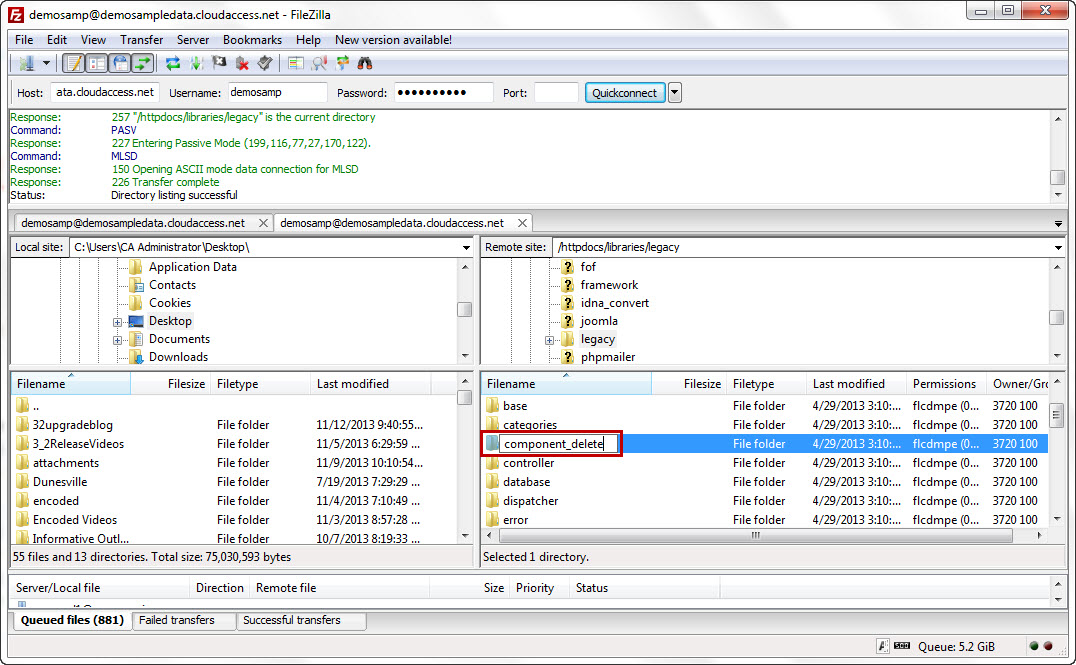Image resolution: width=1076 pixels, height=665 pixels.
Task: Cancel the current operation
Action: [219, 63]
